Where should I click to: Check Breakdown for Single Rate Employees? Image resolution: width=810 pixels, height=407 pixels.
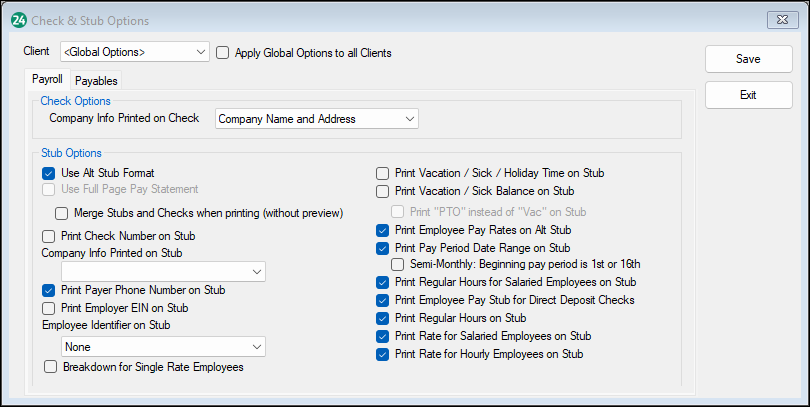tap(51, 367)
